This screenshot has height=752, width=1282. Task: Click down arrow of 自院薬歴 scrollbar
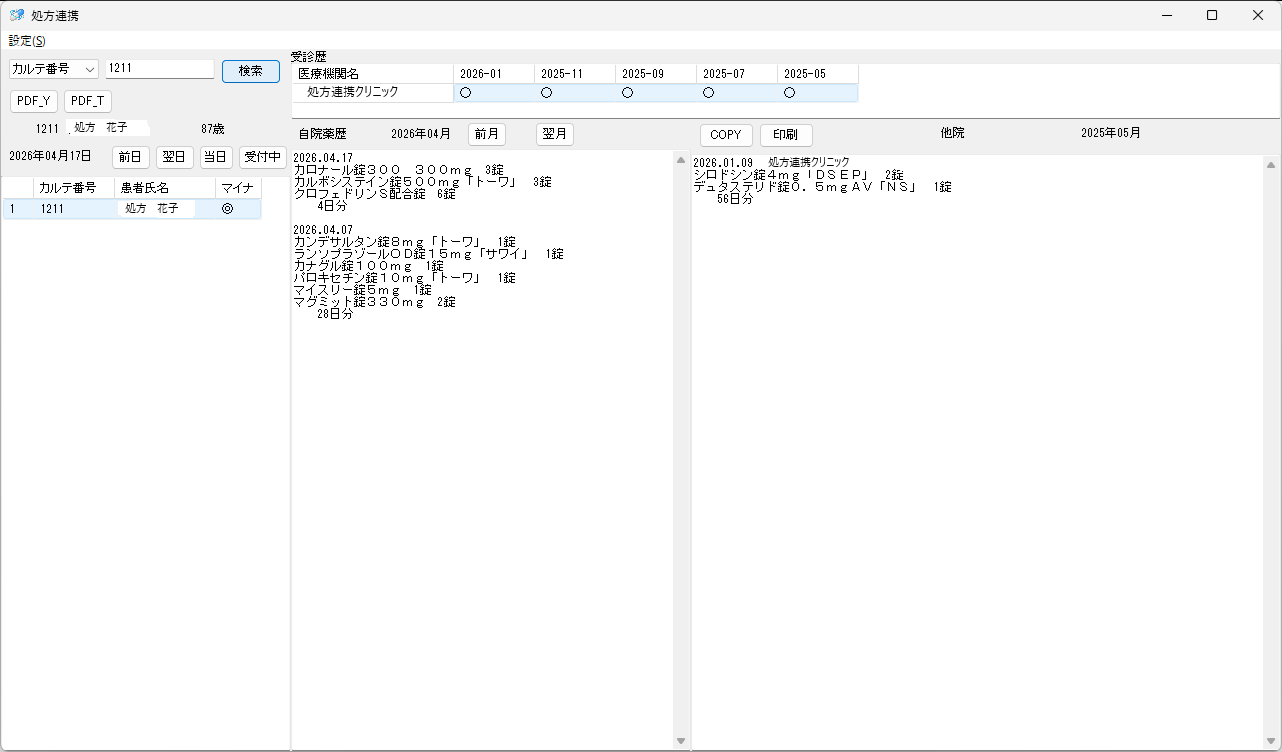[681, 741]
